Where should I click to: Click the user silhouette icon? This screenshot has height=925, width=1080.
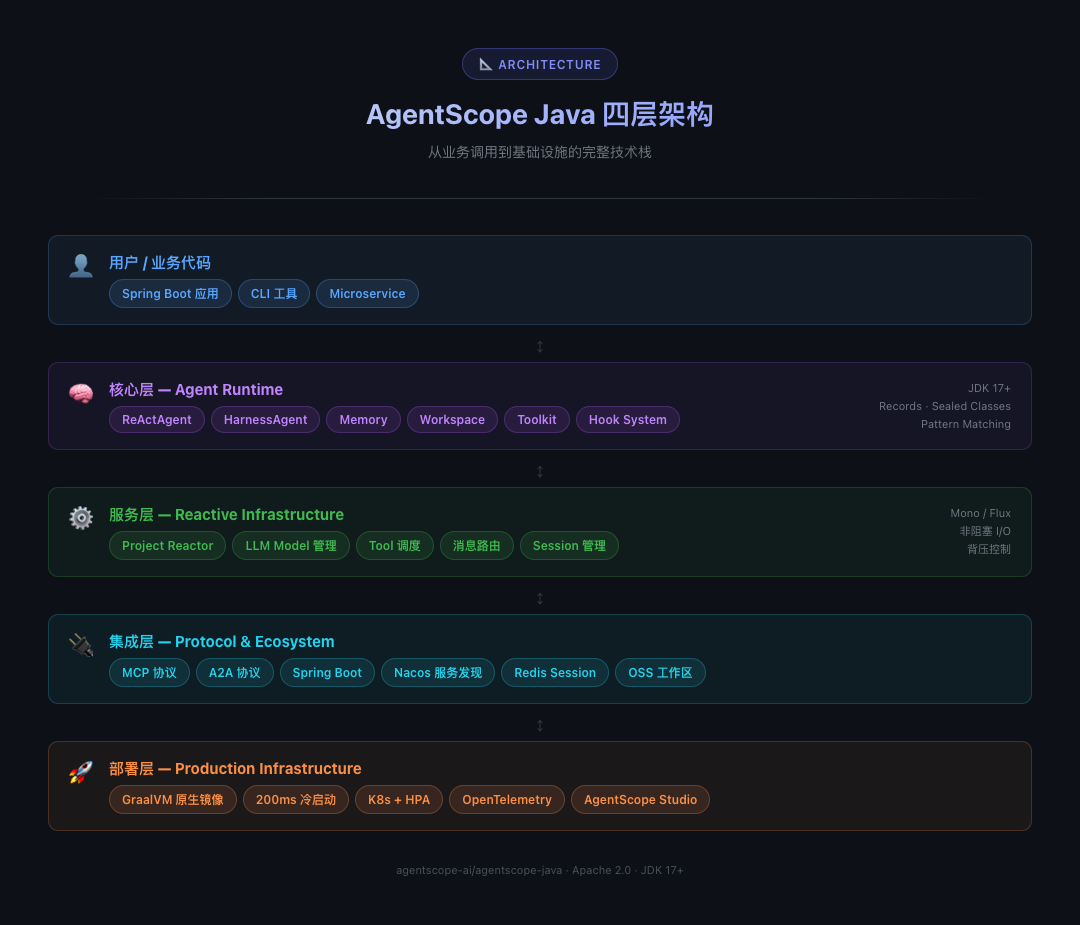pyautogui.click(x=81, y=265)
